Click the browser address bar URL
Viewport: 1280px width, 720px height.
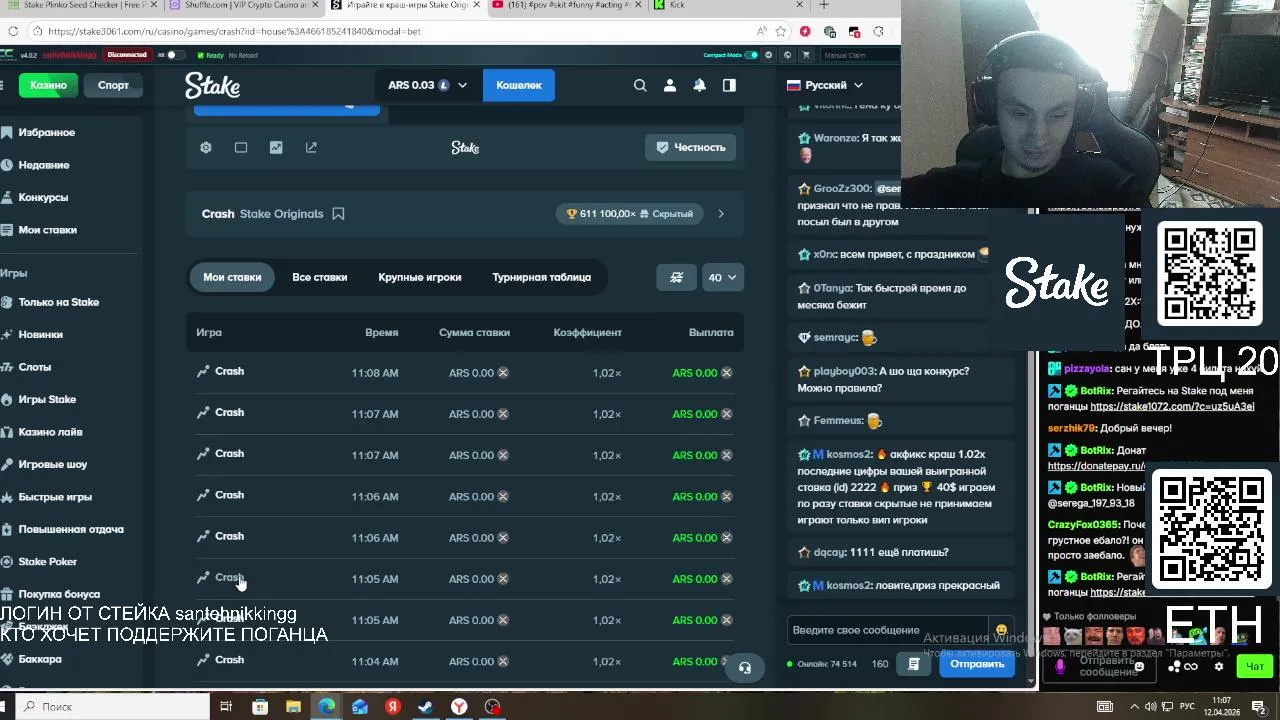coord(234,31)
